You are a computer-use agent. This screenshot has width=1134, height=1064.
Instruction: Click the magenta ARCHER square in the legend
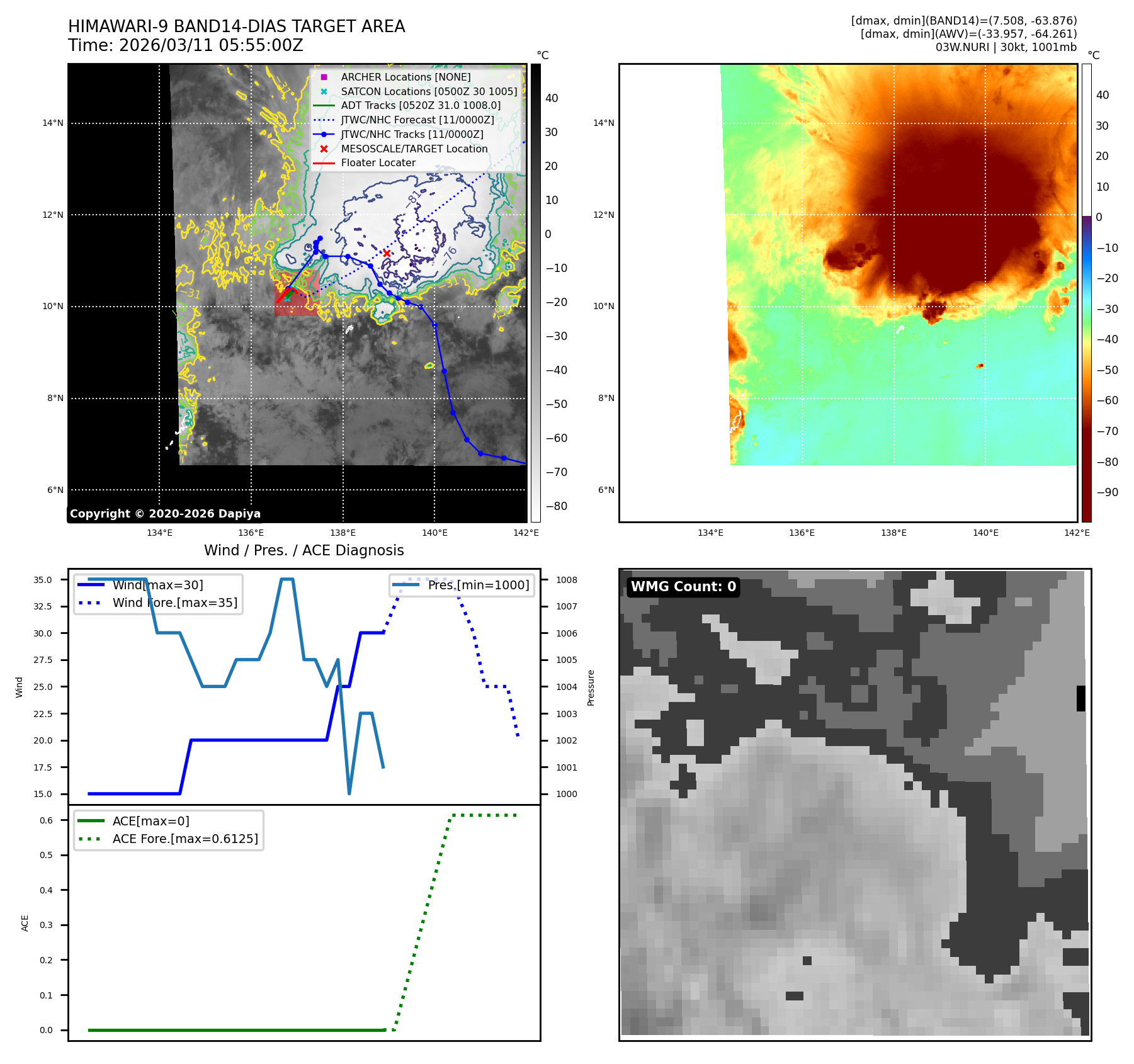click(324, 77)
